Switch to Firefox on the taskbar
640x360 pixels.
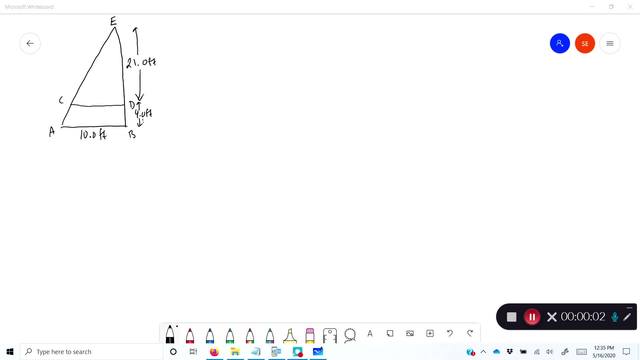(214, 351)
